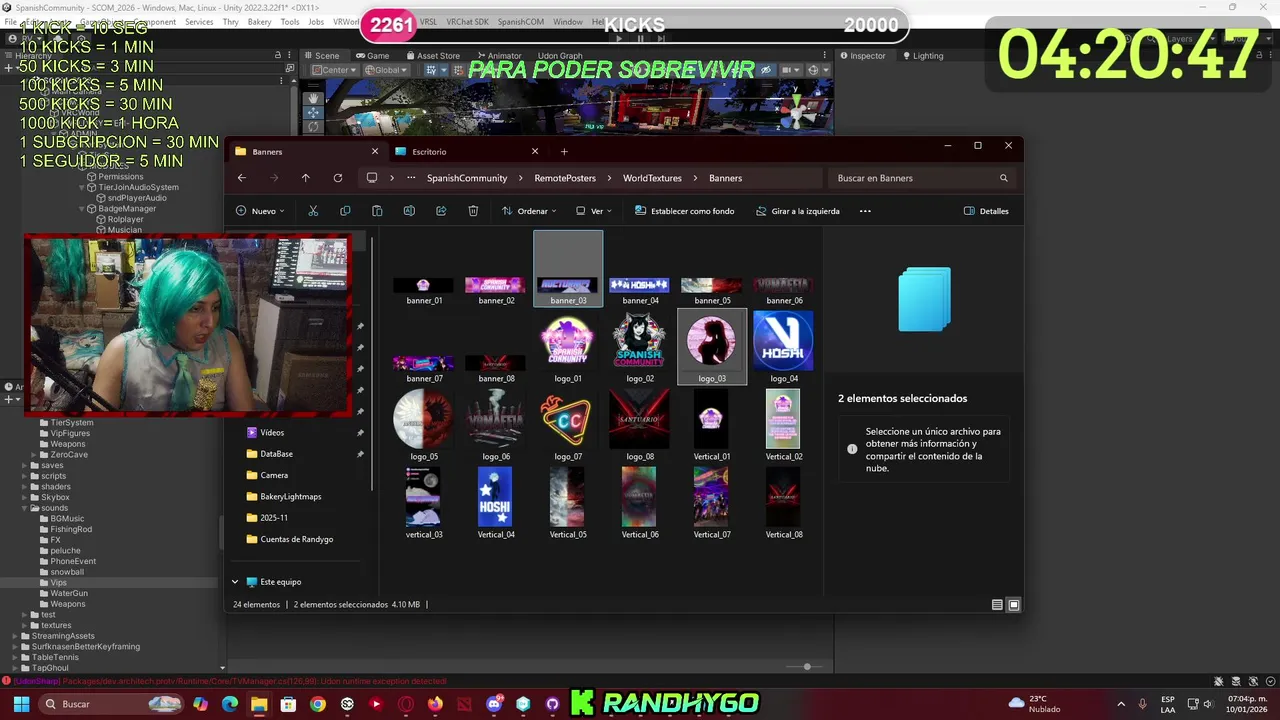Close the Banners Explorer tab

point(375,152)
